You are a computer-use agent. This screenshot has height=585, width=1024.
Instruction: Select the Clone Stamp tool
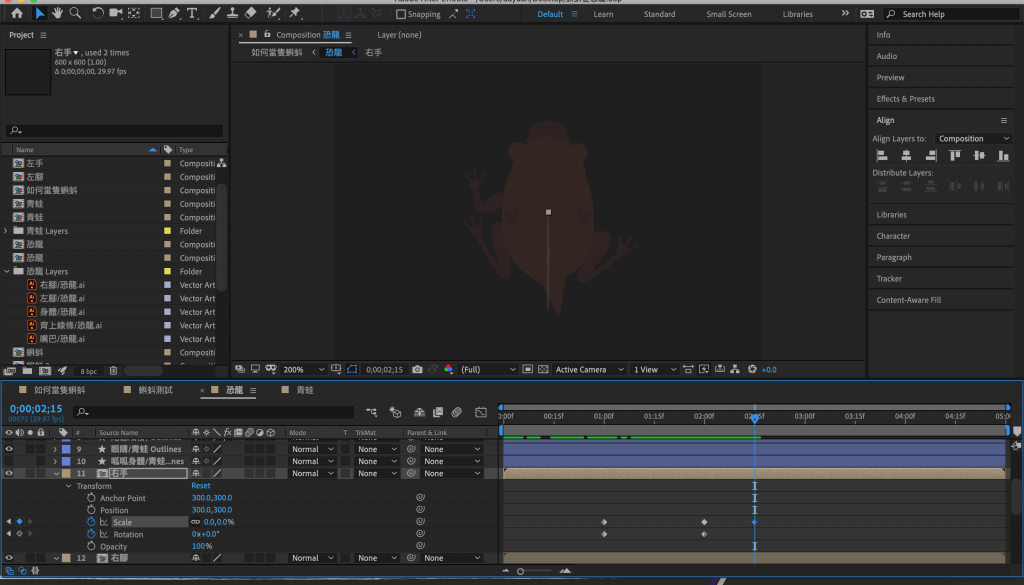coord(232,14)
